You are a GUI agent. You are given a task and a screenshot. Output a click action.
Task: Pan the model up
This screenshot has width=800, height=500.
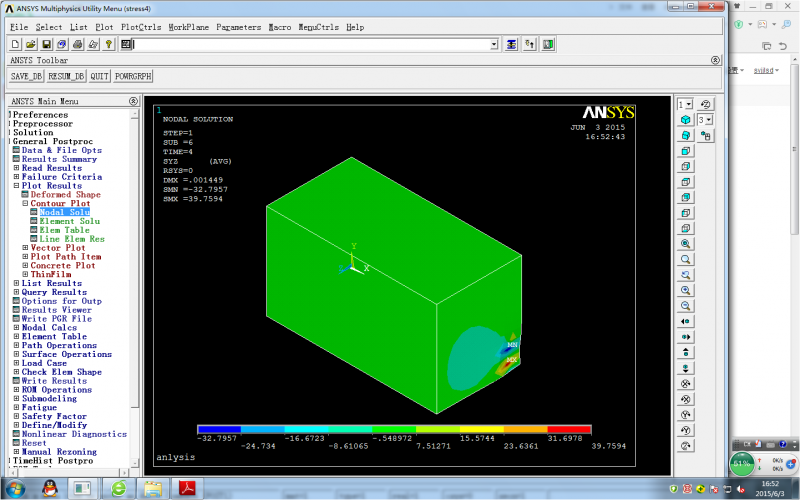686,353
